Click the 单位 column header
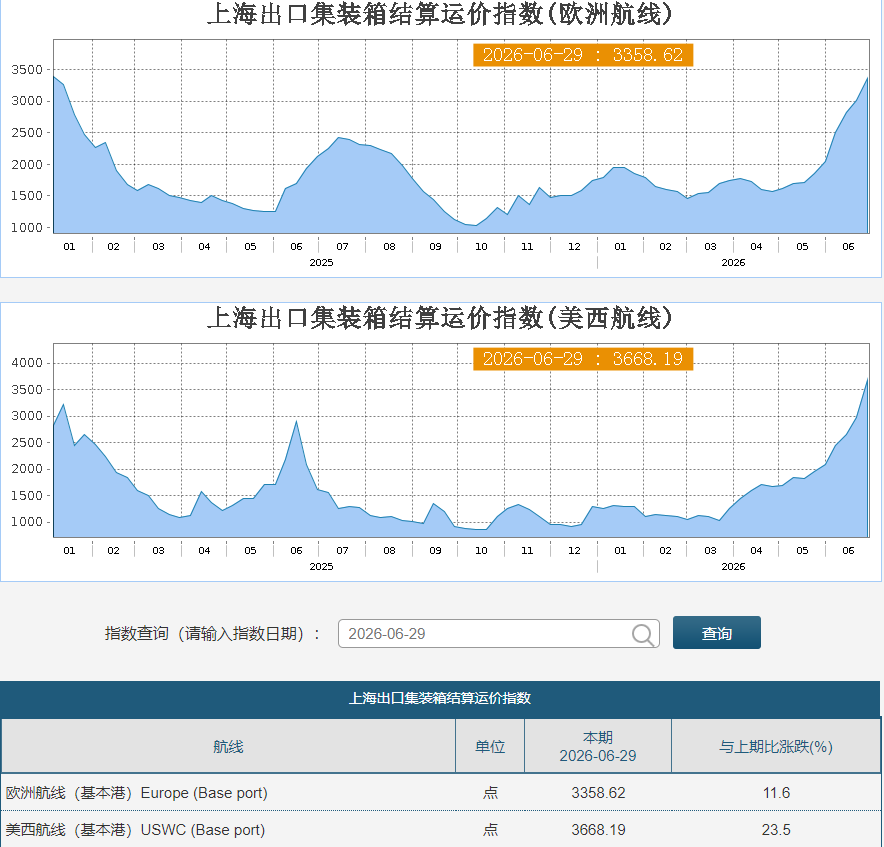The image size is (884, 847). [x=490, y=747]
